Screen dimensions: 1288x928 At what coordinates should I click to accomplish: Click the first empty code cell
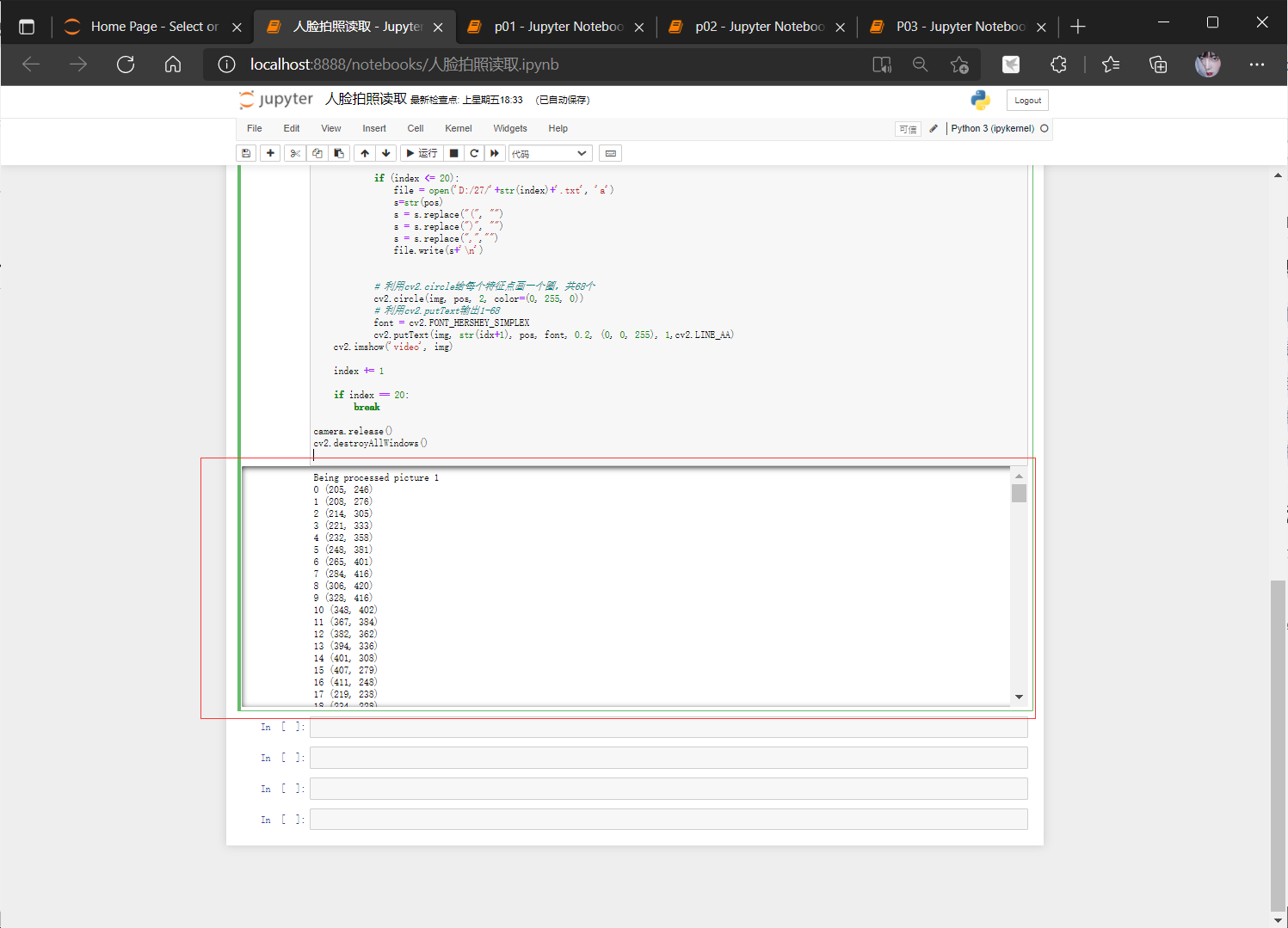669,727
